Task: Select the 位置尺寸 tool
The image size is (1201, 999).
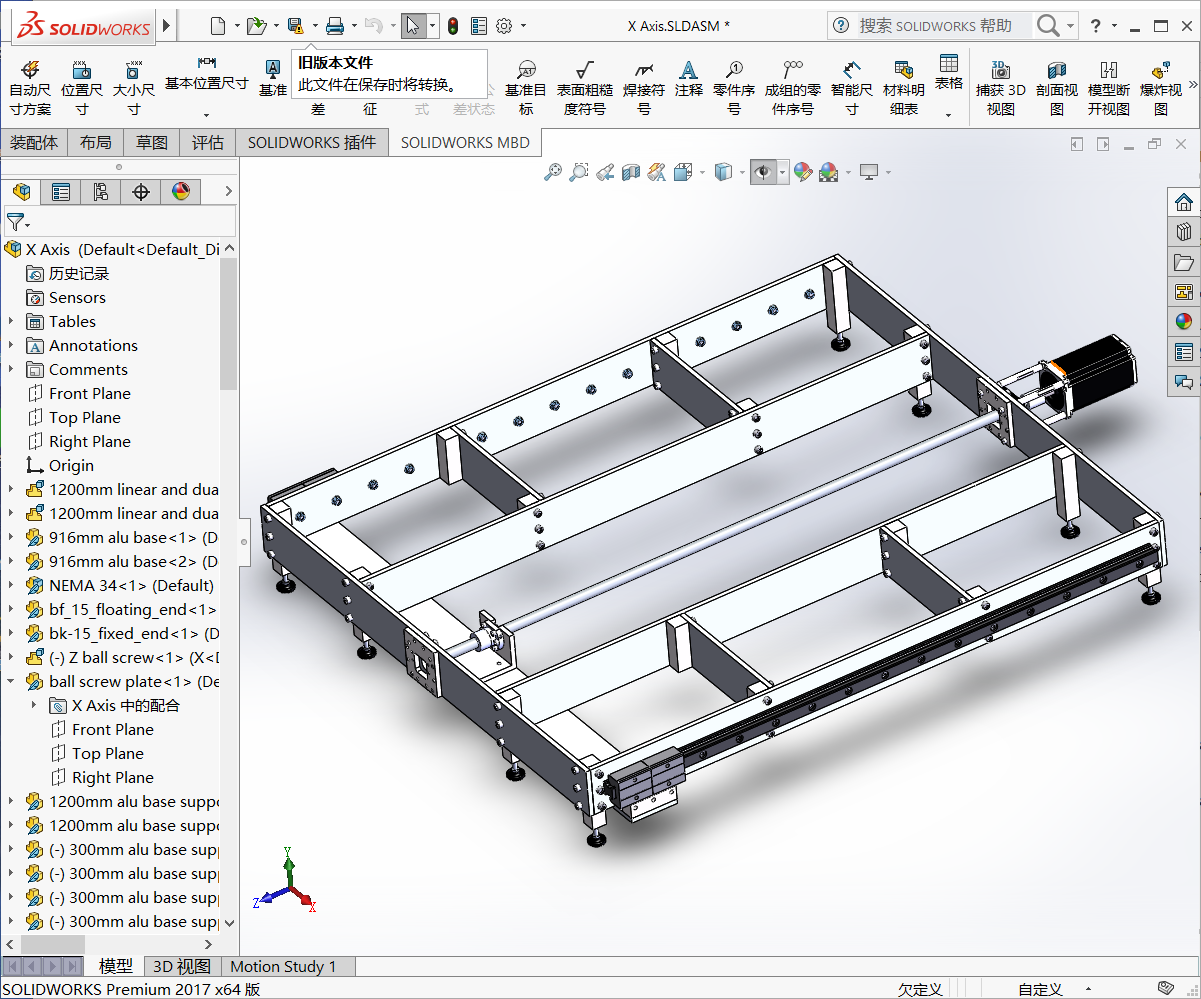Action: 82,88
